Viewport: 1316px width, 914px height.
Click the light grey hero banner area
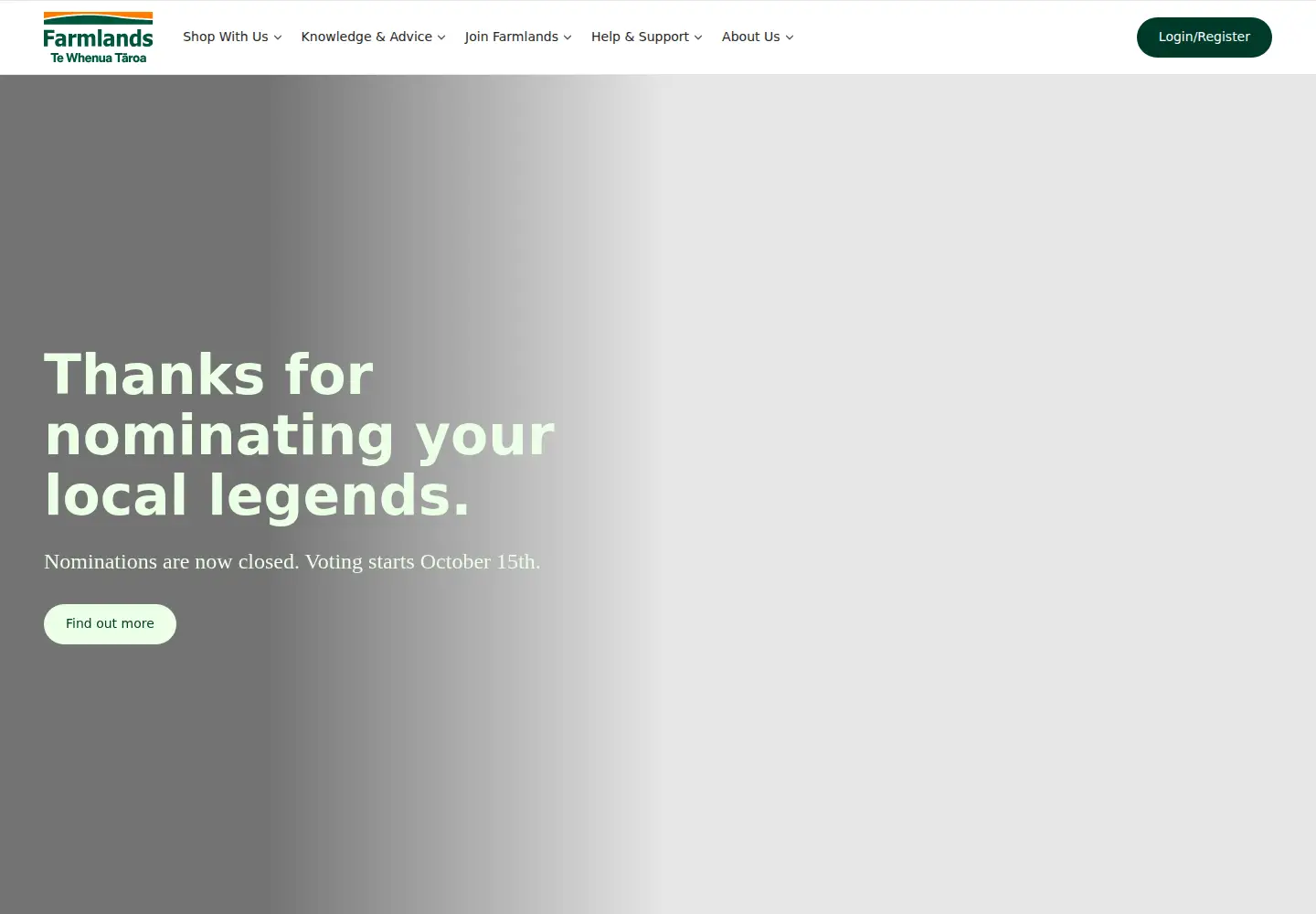tap(987, 494)
